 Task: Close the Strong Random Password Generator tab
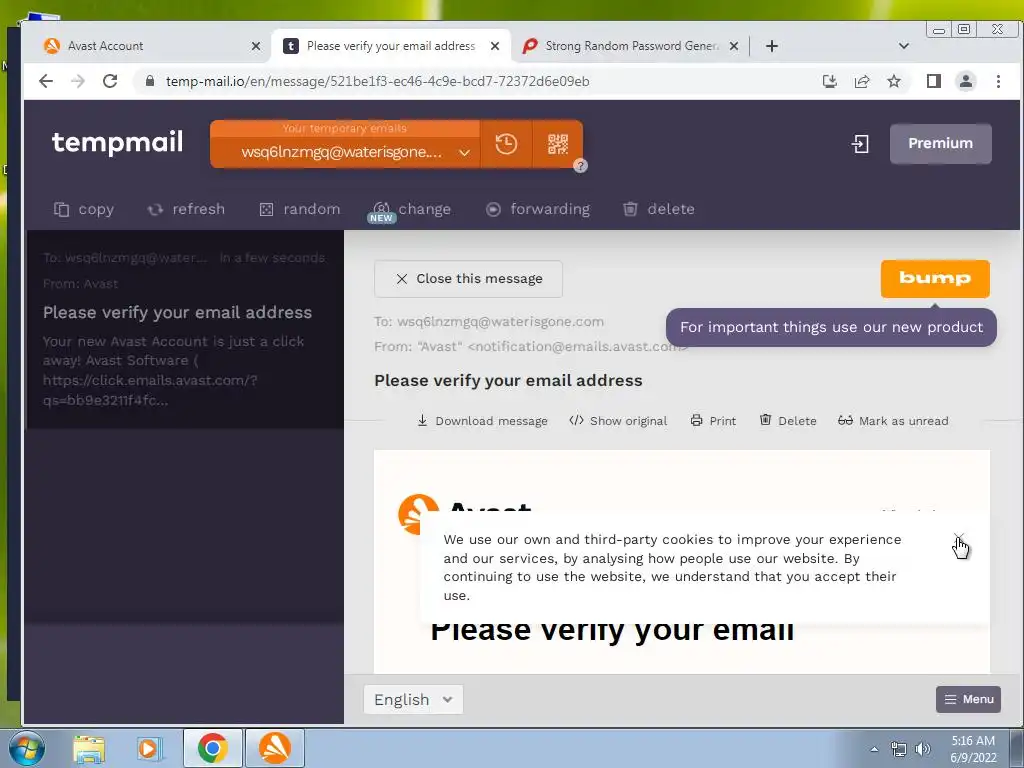pos(734,46)
